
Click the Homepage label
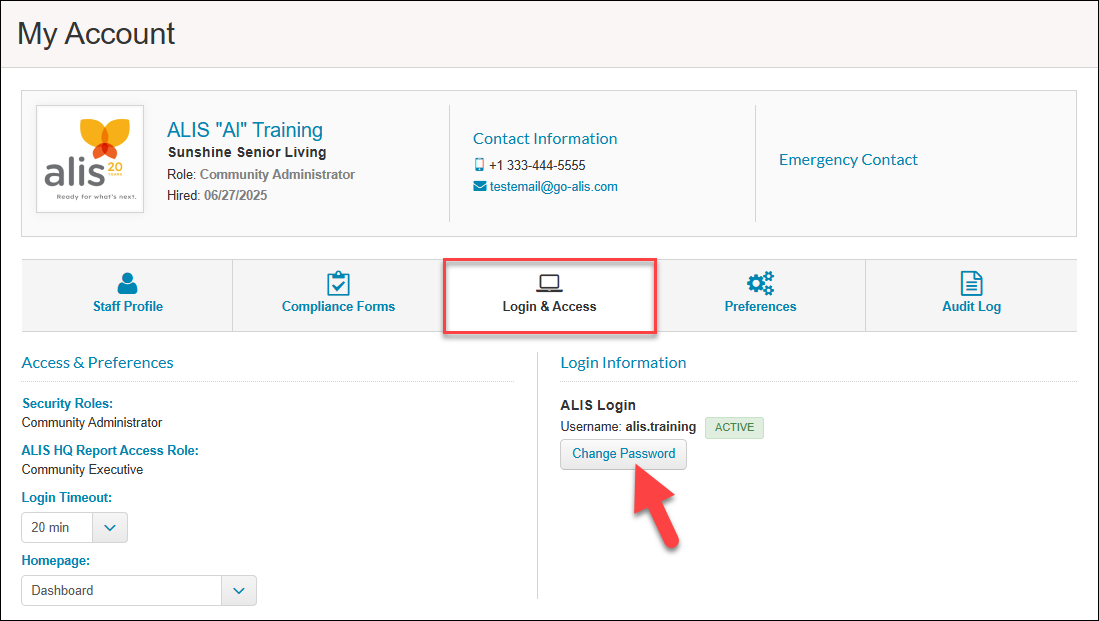tap(55, 561)
